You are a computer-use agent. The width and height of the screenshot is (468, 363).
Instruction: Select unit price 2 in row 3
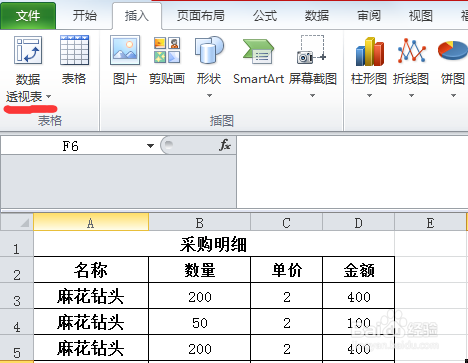tap(286, 296)
